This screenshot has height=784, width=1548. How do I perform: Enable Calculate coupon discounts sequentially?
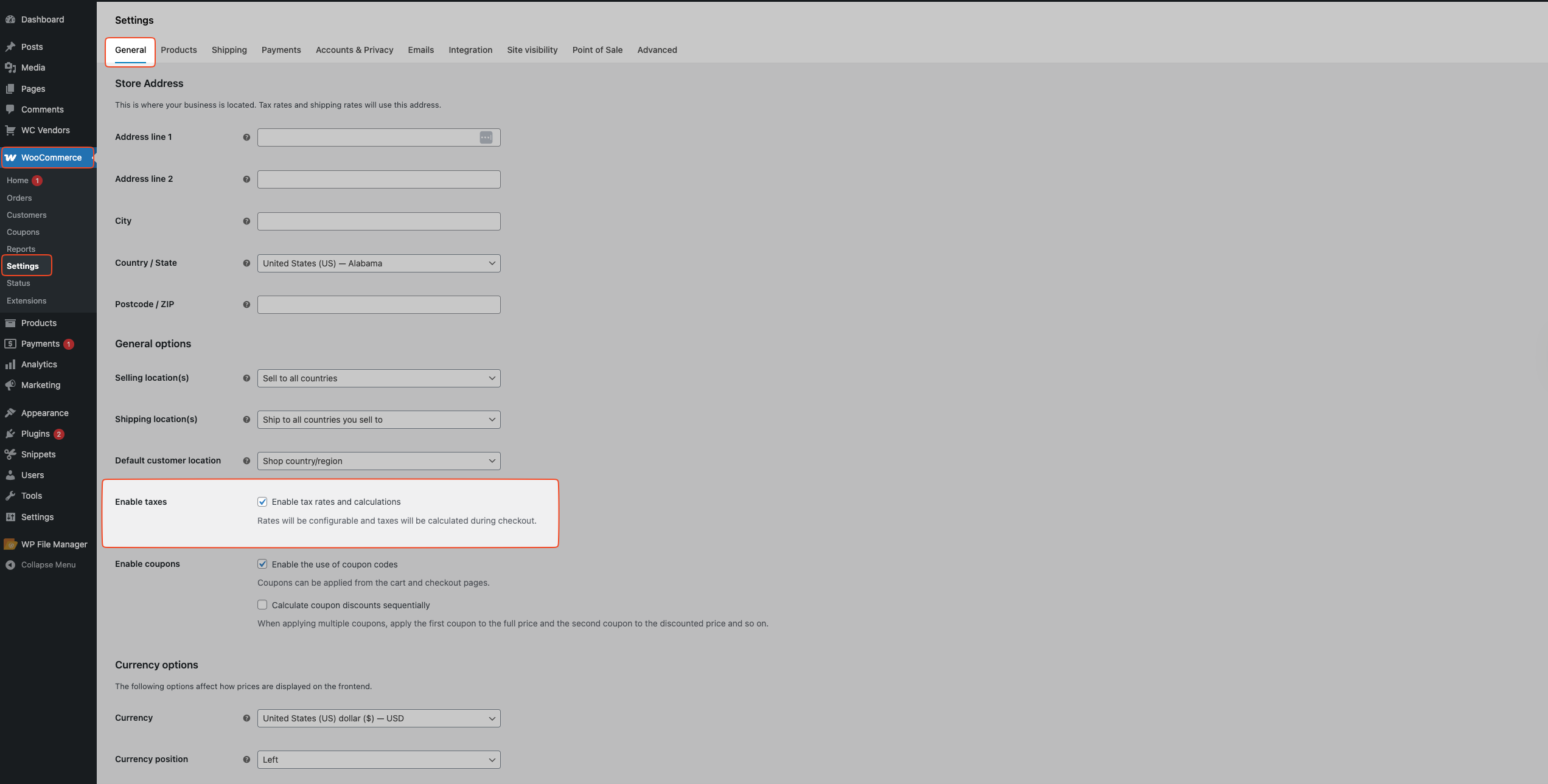click(x=262, y=605)
